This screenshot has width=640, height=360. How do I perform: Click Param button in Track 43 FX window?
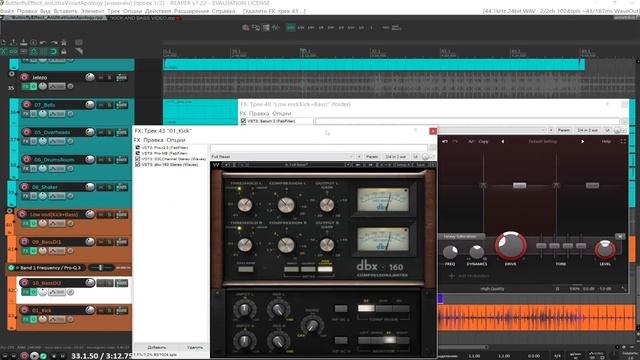pos(372,157)
